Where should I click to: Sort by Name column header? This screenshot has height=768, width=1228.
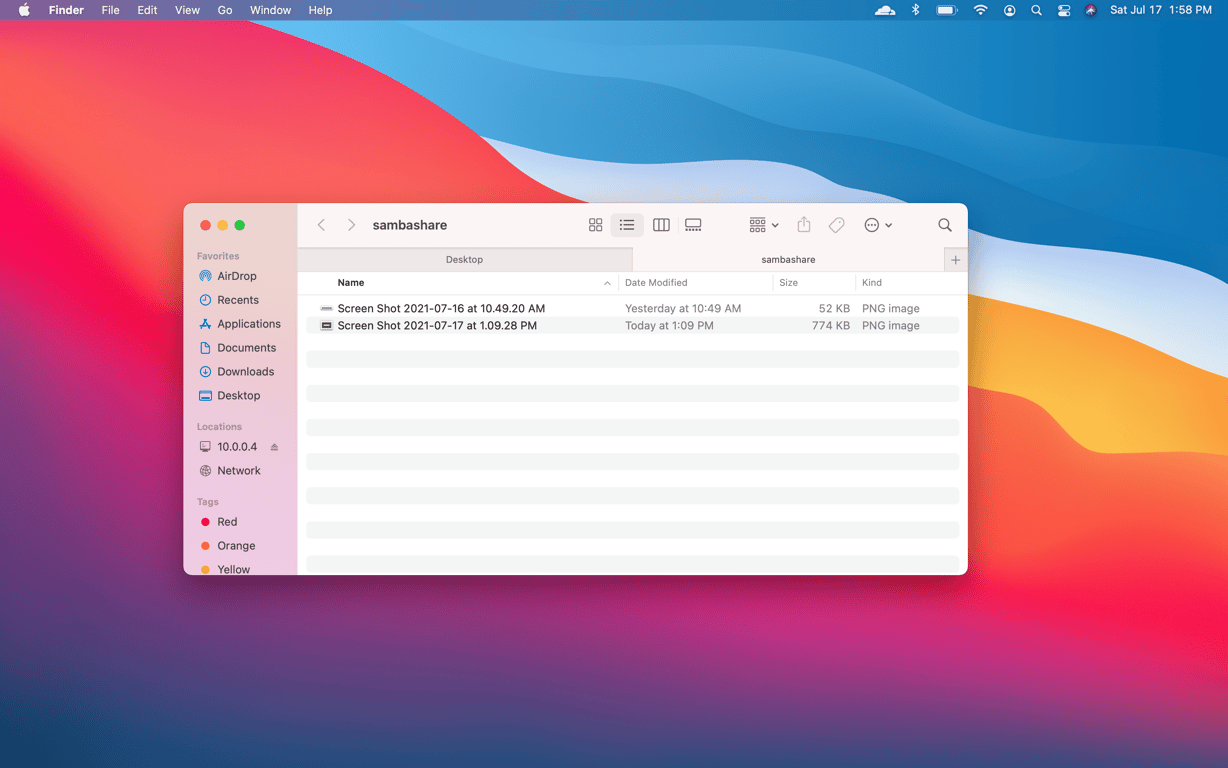point(351,283)
